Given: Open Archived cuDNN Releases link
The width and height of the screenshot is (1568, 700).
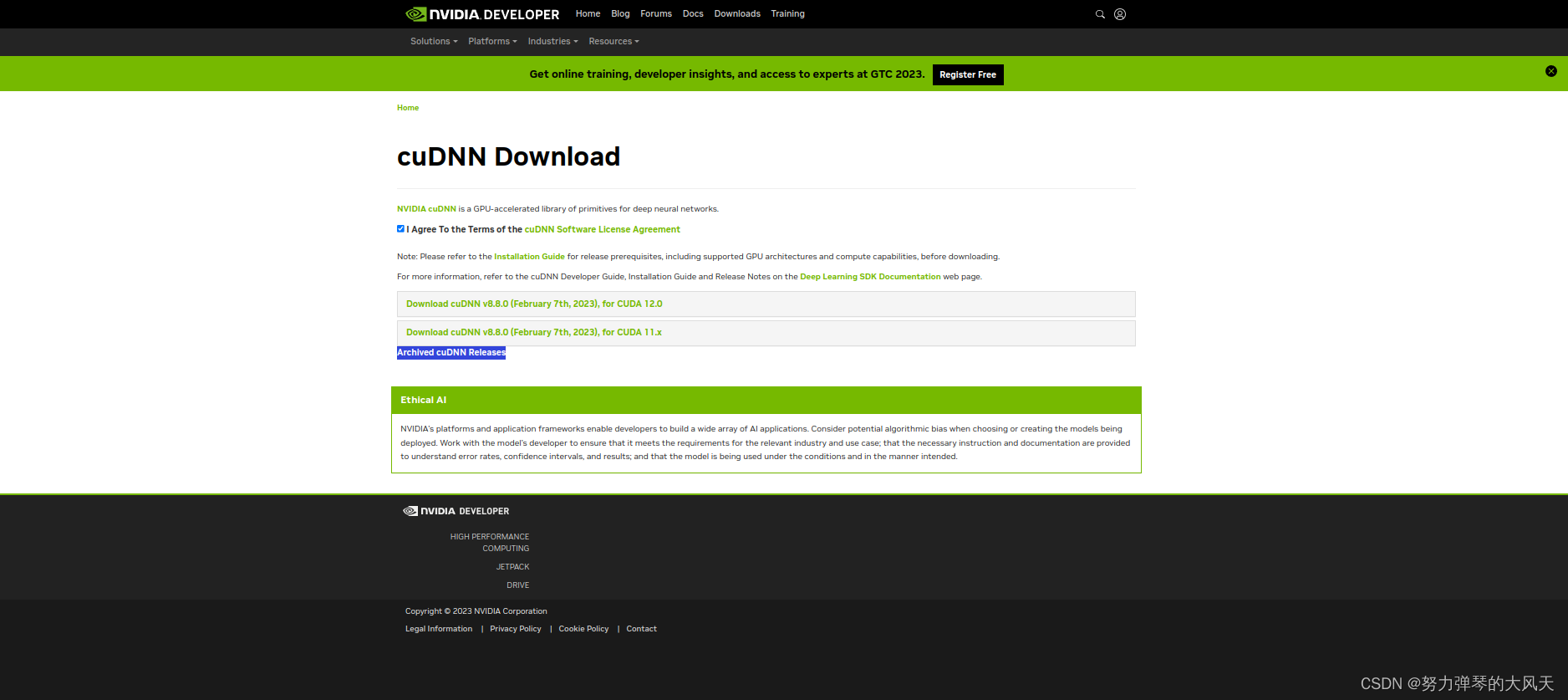Looking at the screenshot, I should [451, 353].
